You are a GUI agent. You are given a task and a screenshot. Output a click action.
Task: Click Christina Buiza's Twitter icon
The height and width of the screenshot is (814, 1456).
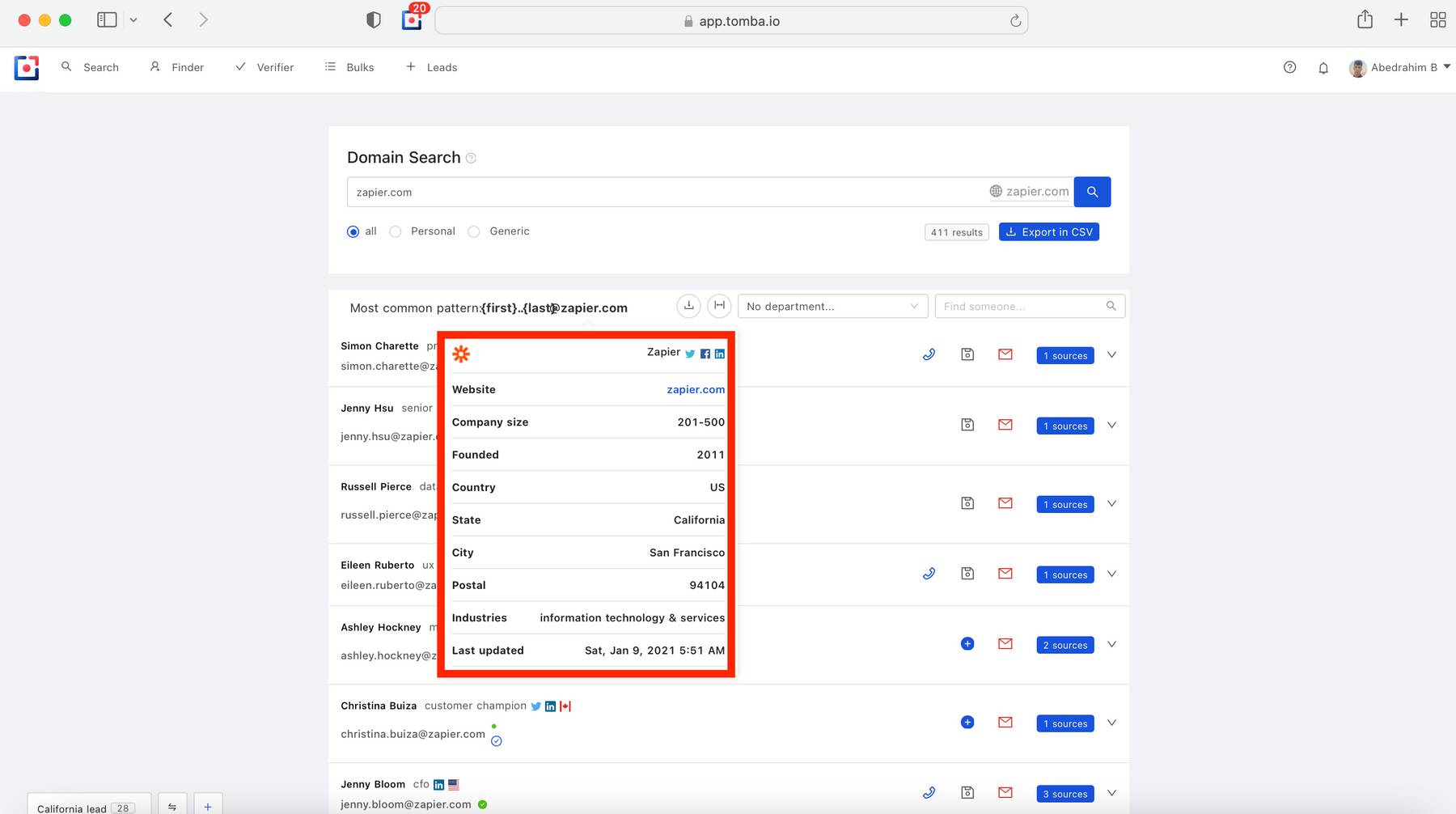(535, 706)
